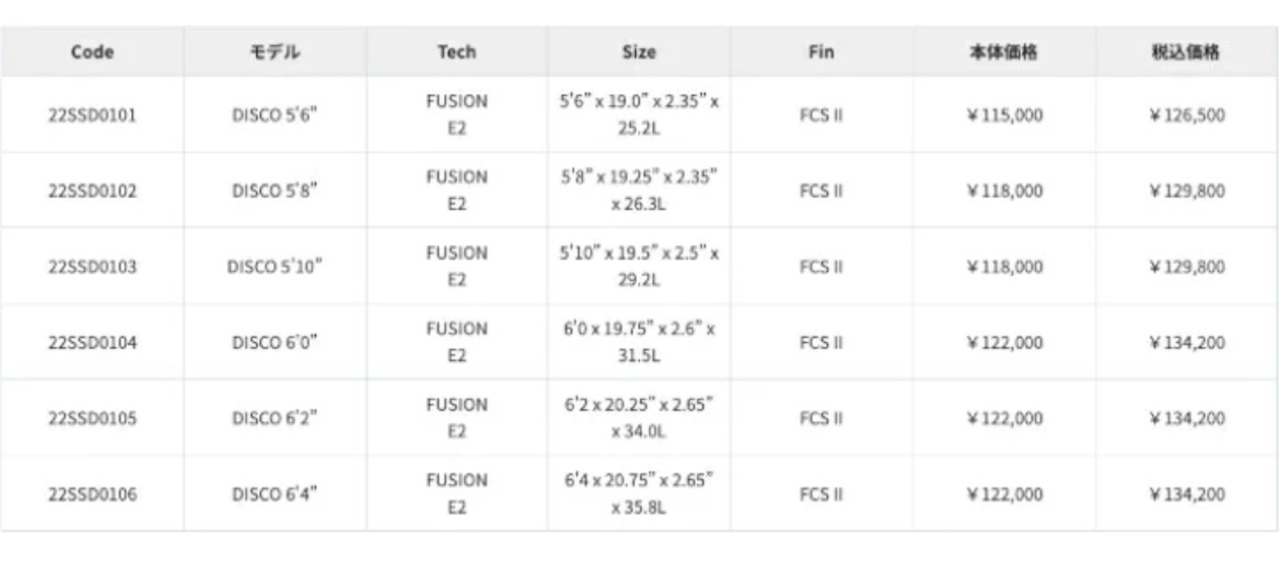Select code 22SSD0105 in the table
This screenshot has width=1280, height=573.
point(92,418)
